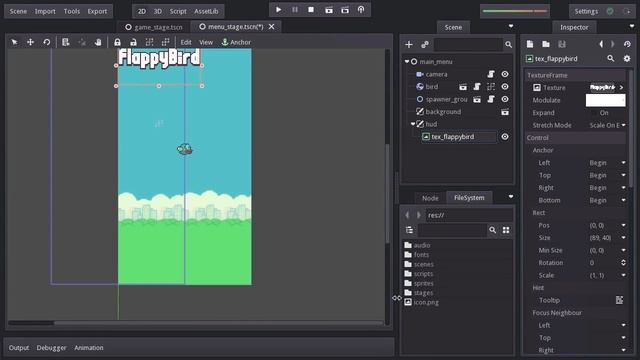Adjust the Rotation value stepper arrows
The width and height of the screenshot is (640, 360).
(x=623, y=263)
